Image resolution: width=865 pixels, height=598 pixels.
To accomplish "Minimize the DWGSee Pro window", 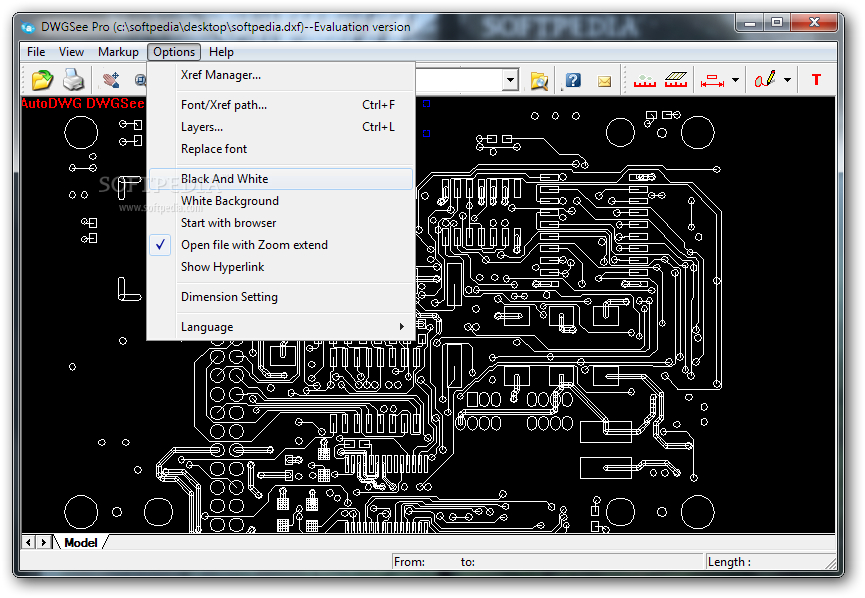I will click(750, 23).
